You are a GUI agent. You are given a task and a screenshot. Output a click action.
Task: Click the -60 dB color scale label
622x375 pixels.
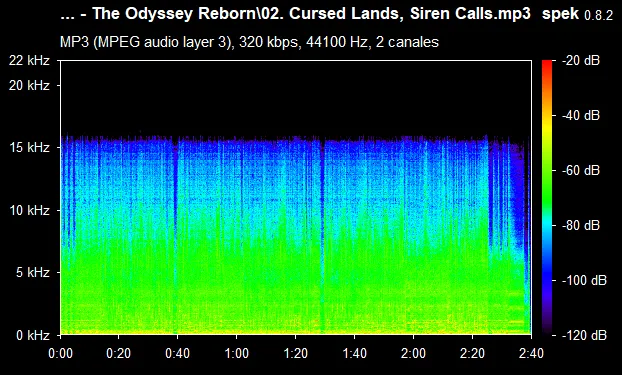[x=581, y=171]
